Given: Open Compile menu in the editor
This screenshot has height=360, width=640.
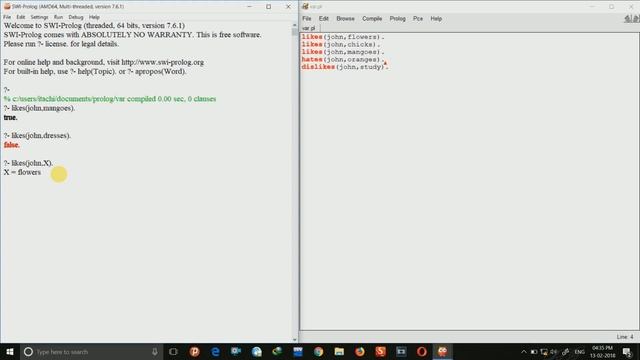Looking at the screenshot, I should pyautogui.click(x=372, y=19).
